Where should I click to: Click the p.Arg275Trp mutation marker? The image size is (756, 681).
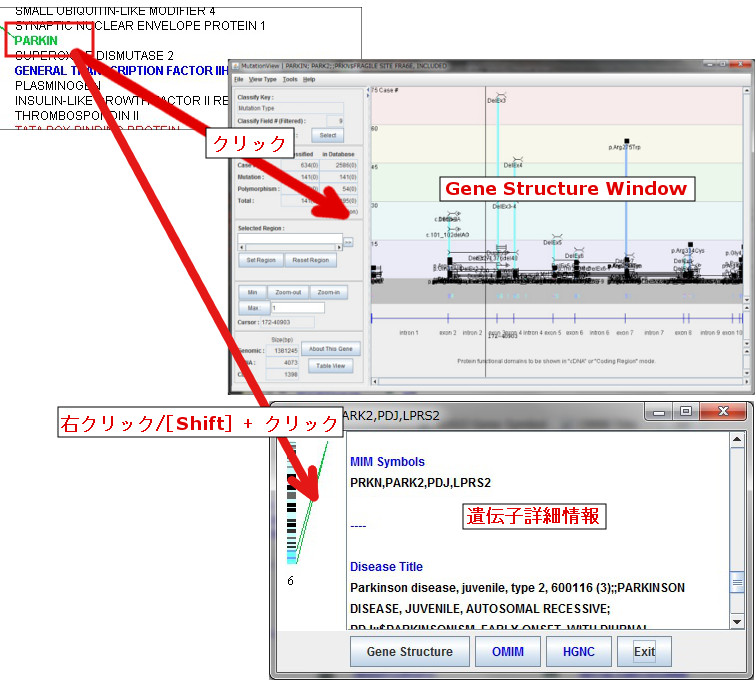click(626, 142)
